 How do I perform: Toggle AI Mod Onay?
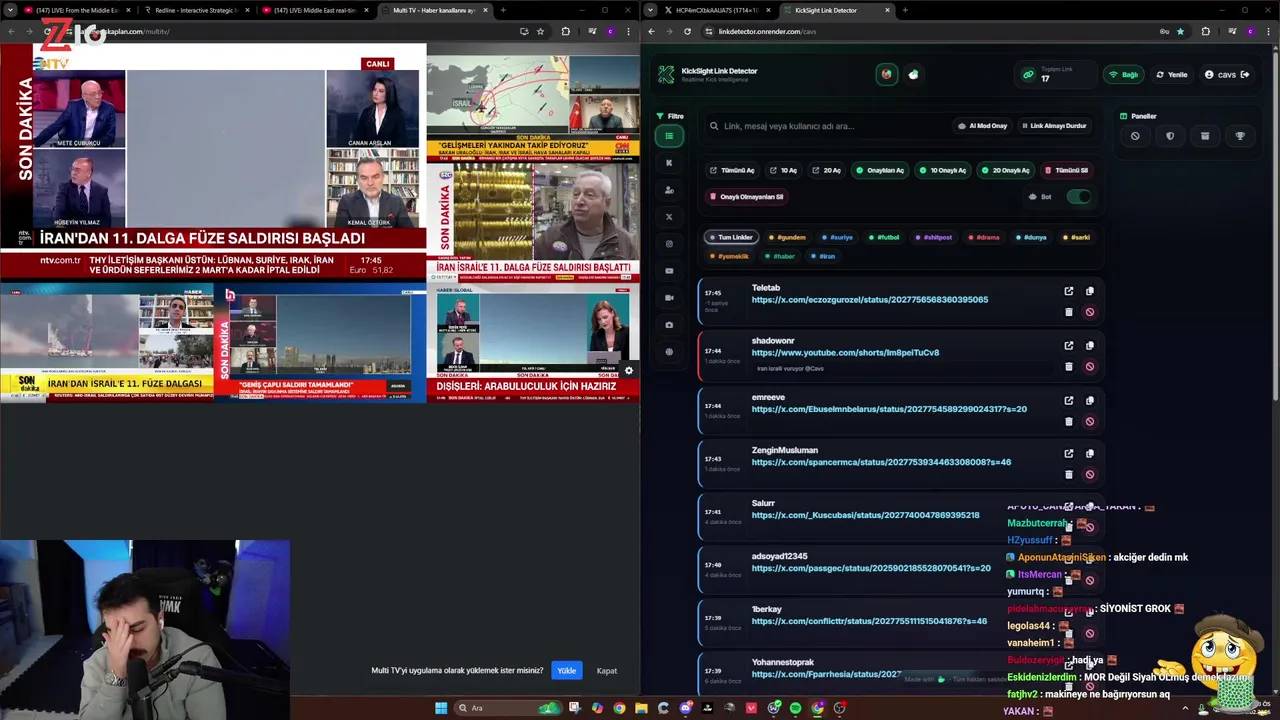point(982,126)
